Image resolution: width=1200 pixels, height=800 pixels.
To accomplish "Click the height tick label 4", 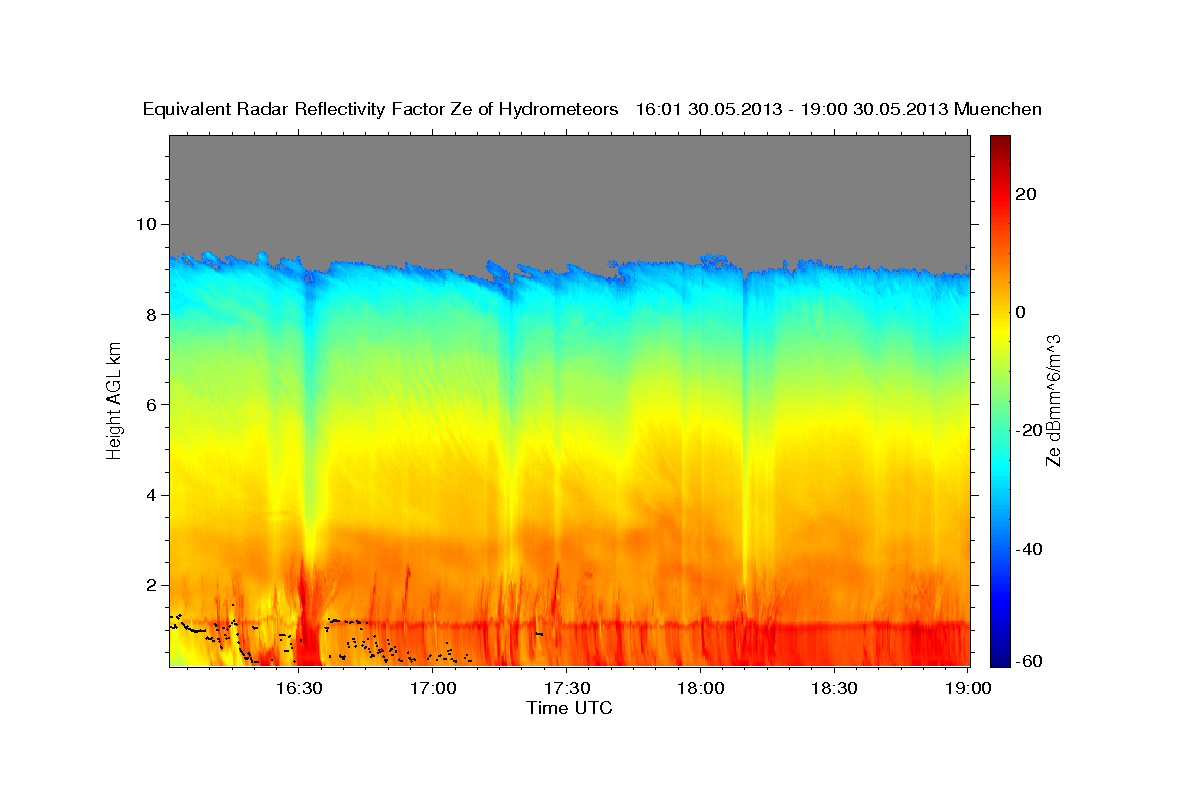I will coord(152,495).
